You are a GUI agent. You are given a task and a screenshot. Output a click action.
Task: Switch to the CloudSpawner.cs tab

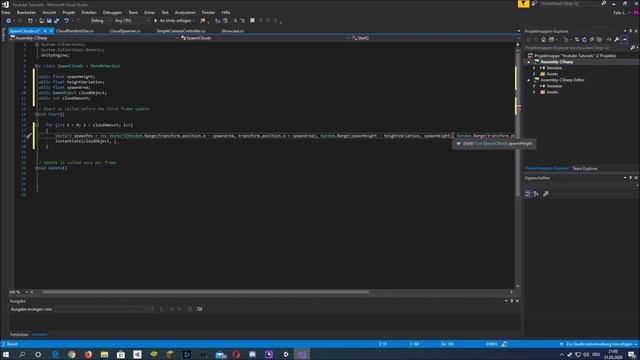(125, 31)
